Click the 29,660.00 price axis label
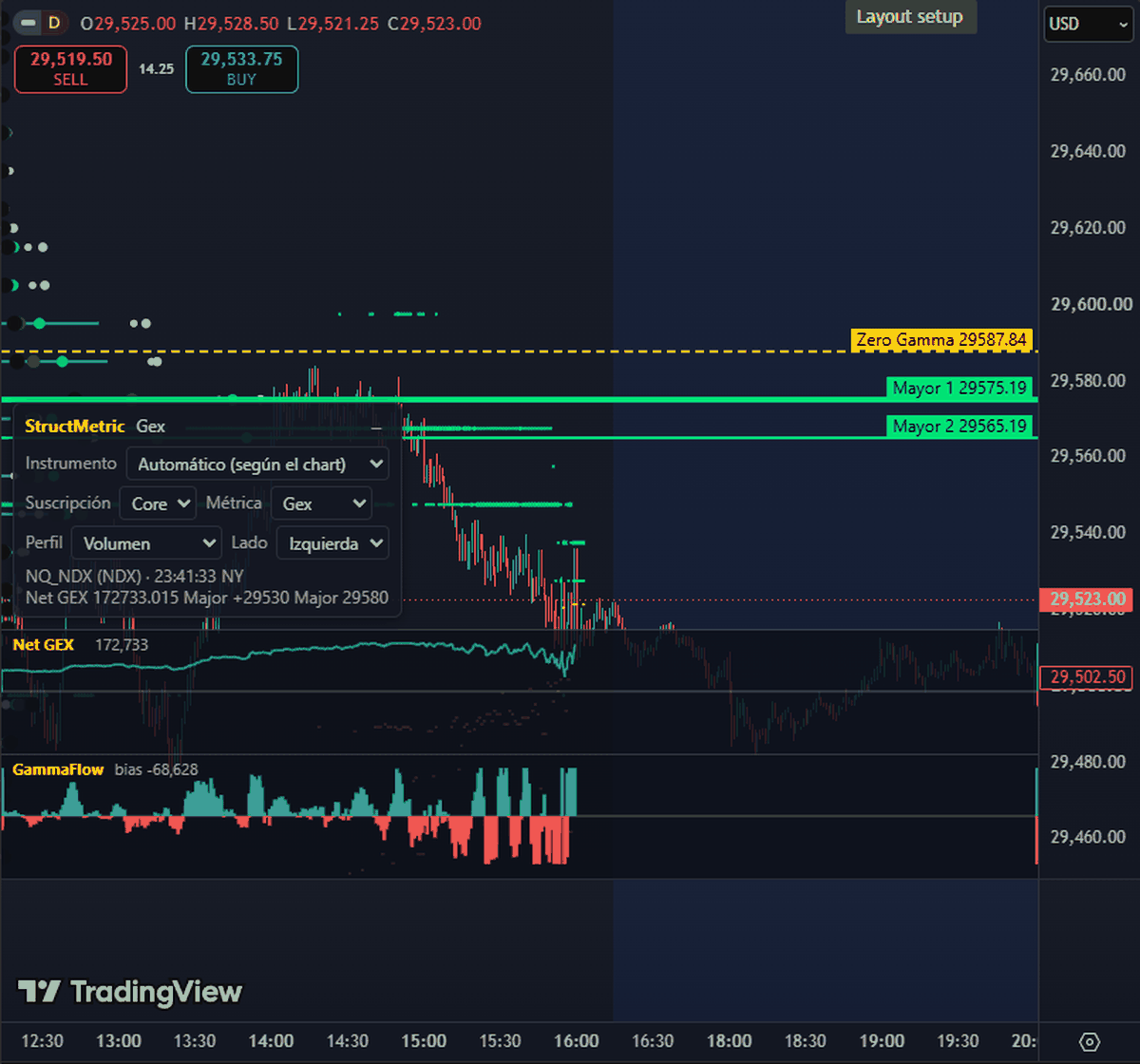The image size is (1140, 1064). click(x=1088, y=75)
